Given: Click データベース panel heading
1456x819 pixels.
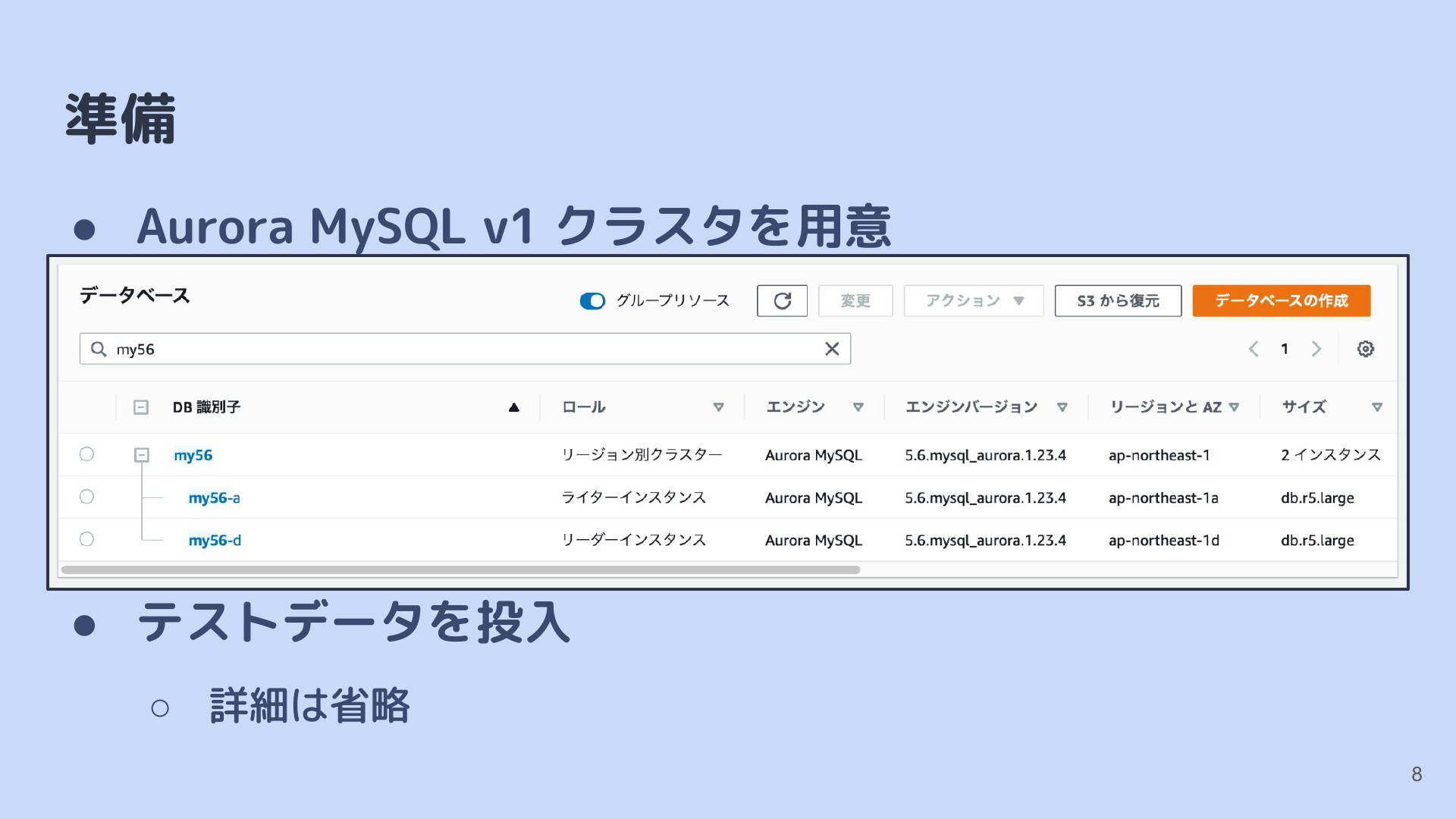Looking at the screenshot, I should (x=134, y=295).
